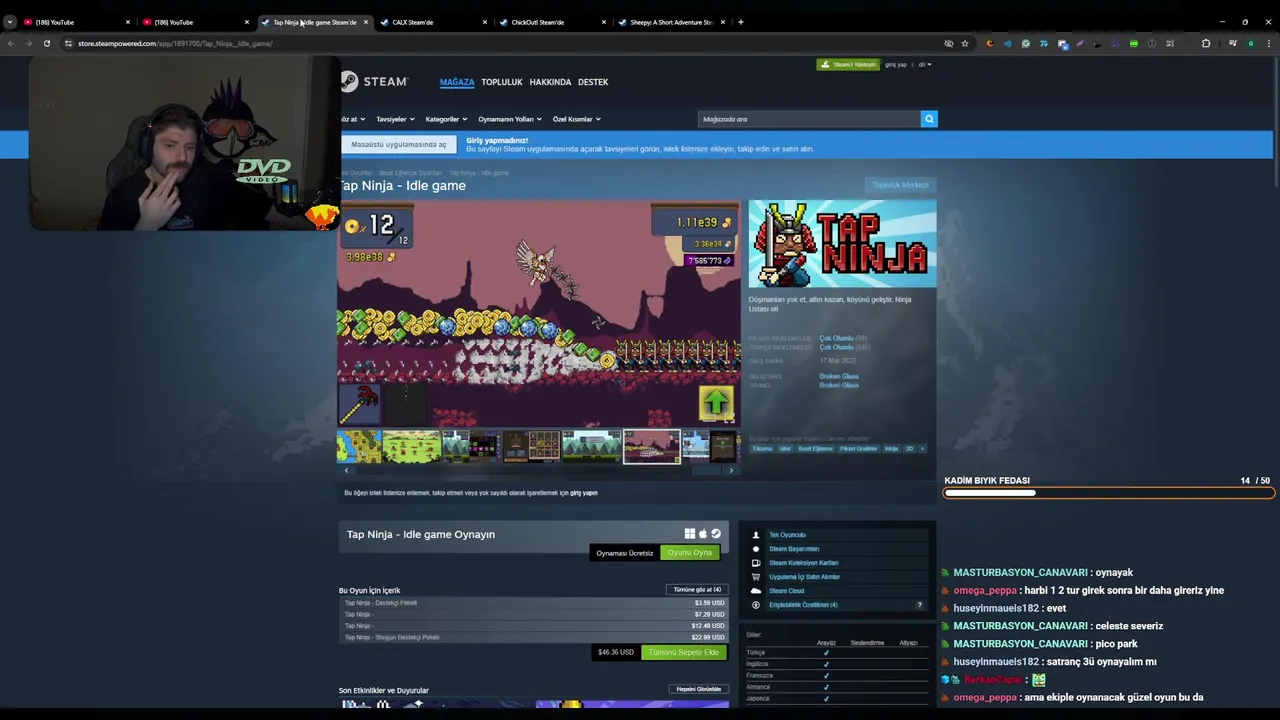The height and width of the screenshot is (720, 1280).
Task: Reload the page with browser refresh icon
Action: point(46,43)
